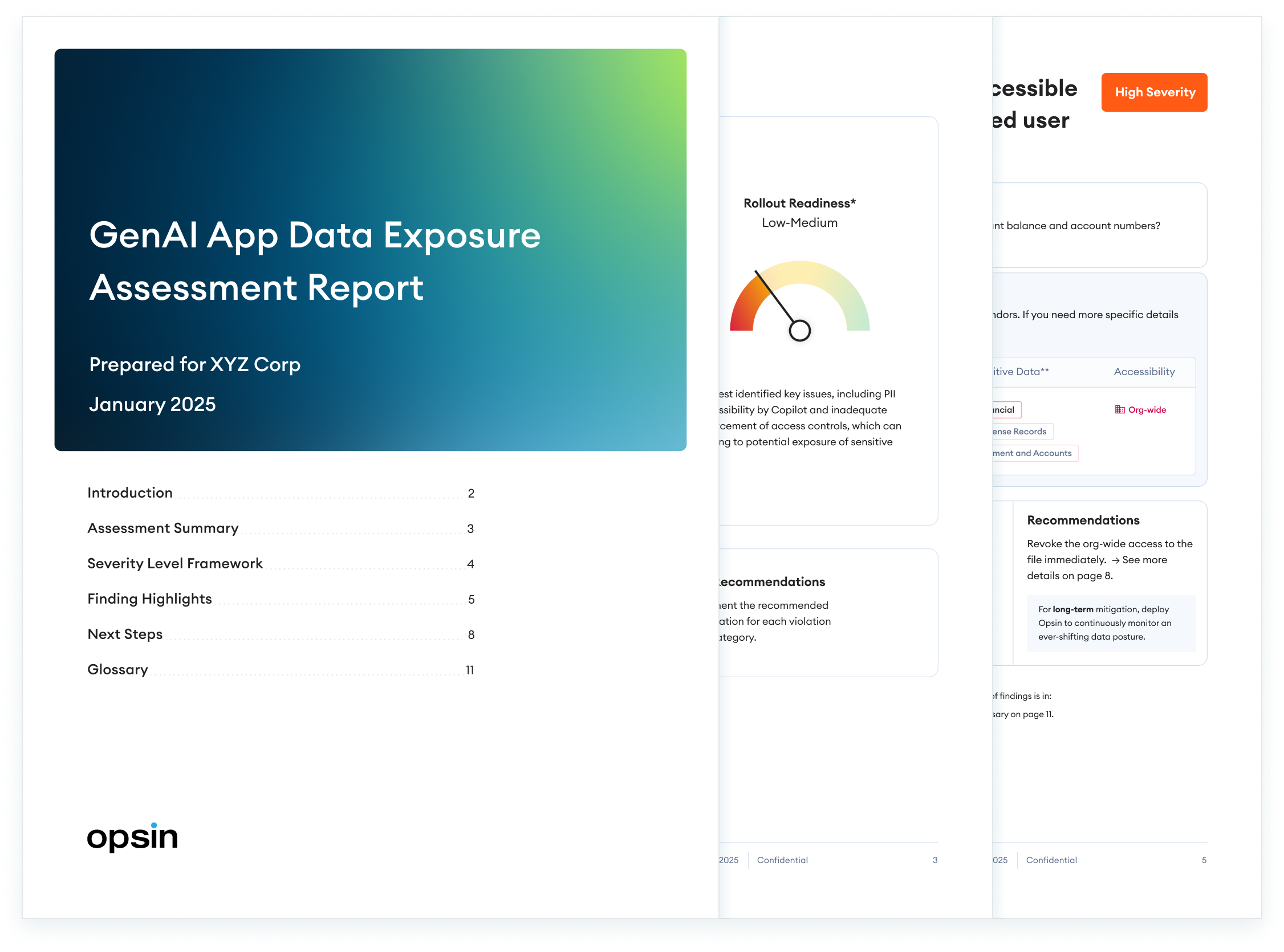Click the cover gradient banner
Screen dimensions: 1284x952
coord(371,250)
